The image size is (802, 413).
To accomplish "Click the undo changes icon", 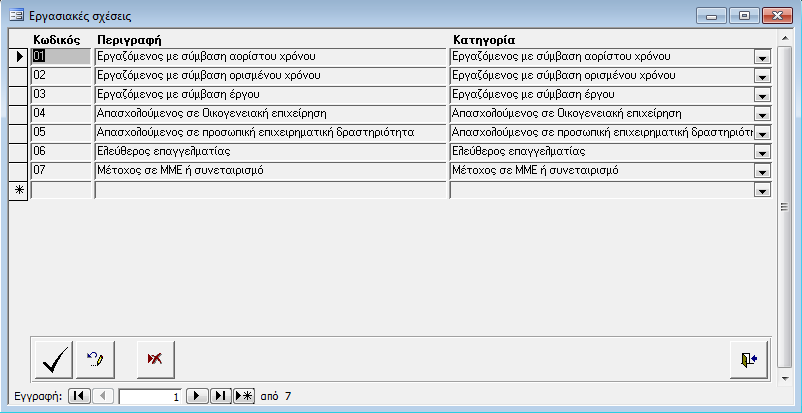I will [97, 359].
